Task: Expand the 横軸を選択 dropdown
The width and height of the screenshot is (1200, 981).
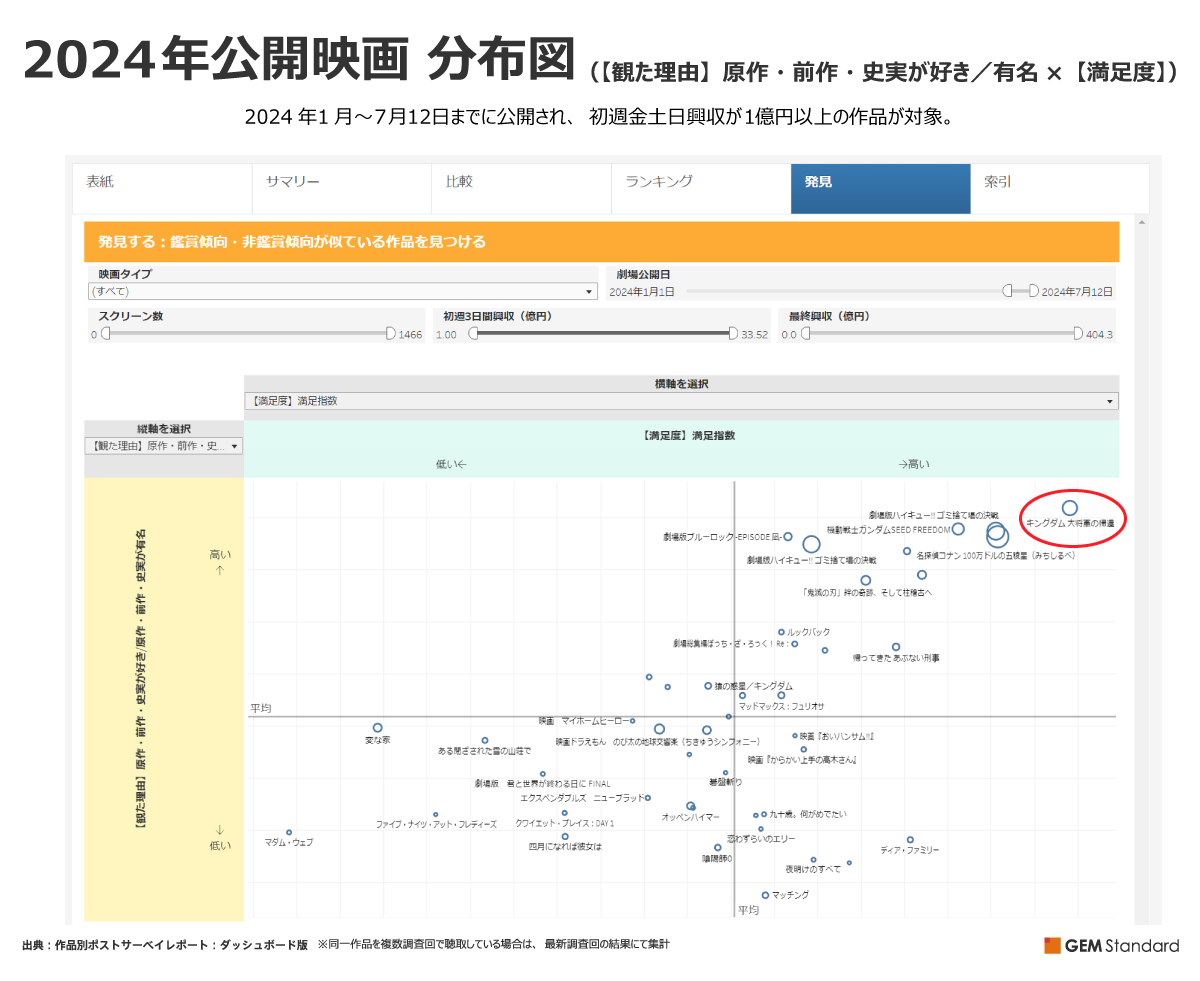Action: [x=681, y=401]
